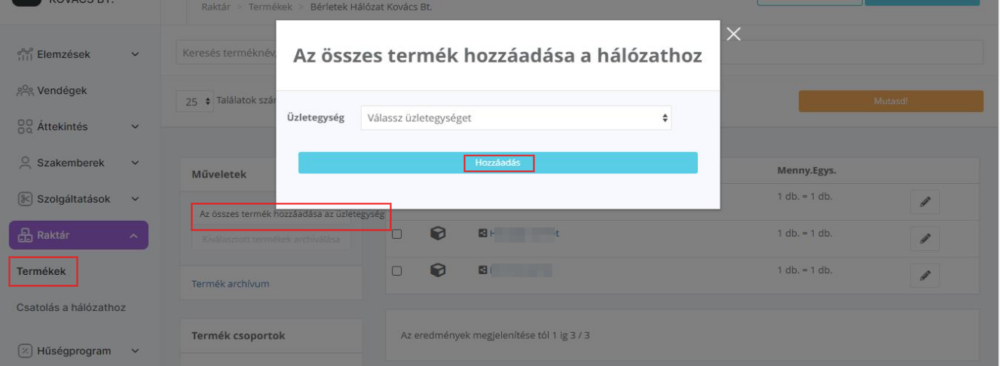Click into the product search field

click(x=580, y=52)
